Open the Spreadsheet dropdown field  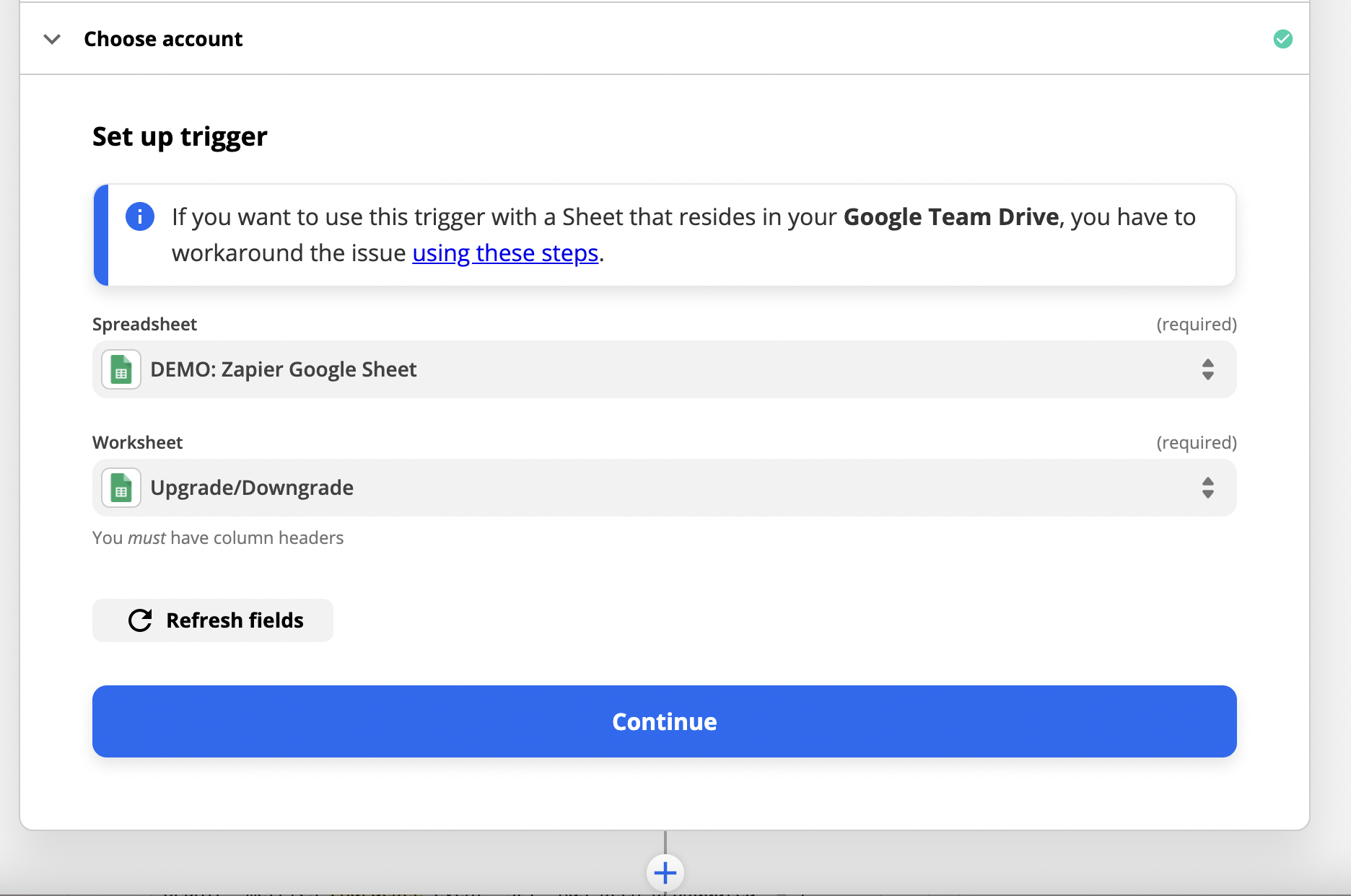[664, 369]
